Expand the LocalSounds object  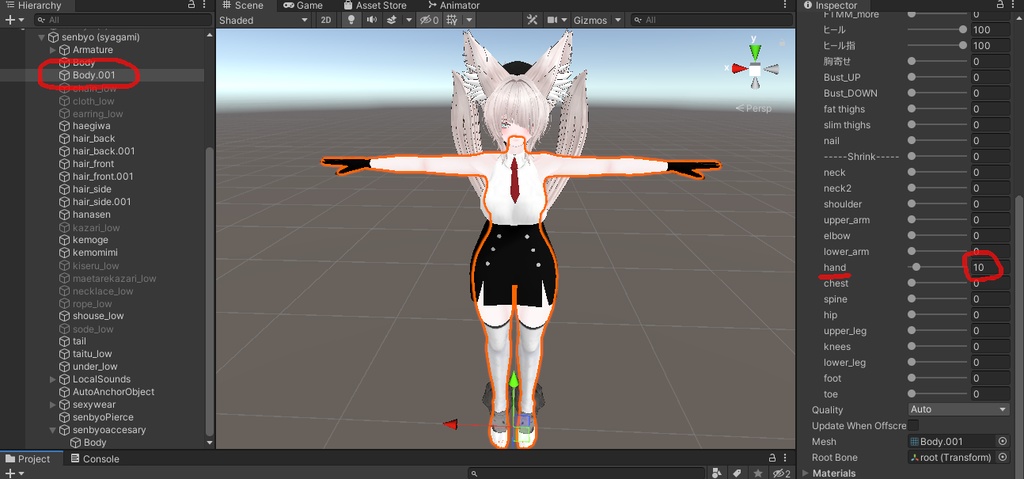point(53,379)
